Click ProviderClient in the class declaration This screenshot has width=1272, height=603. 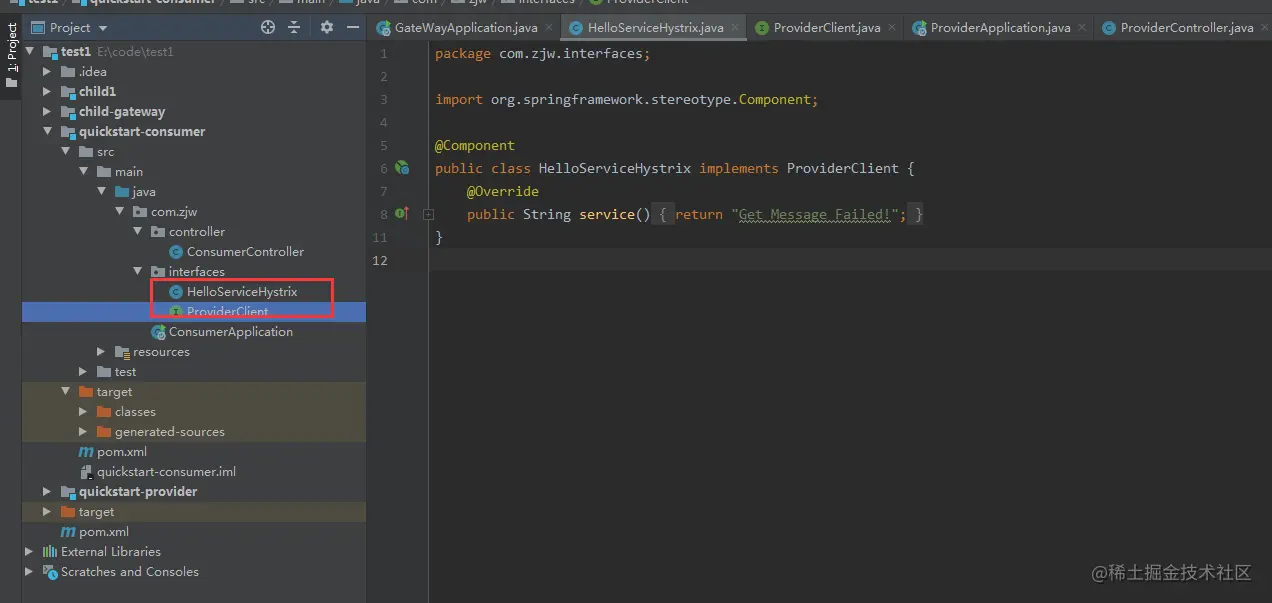(842, 168)
